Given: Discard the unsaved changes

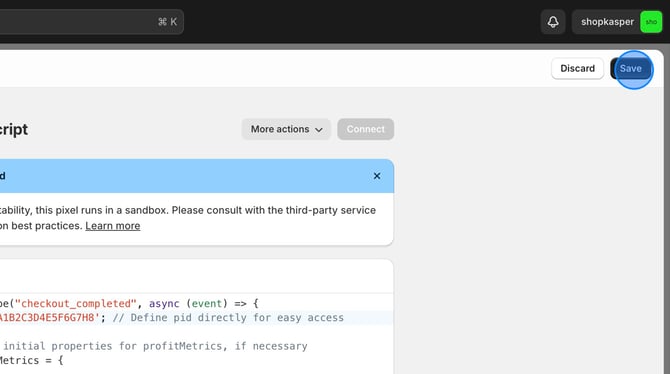Looking at the screenshot, I should pos(577,68).
